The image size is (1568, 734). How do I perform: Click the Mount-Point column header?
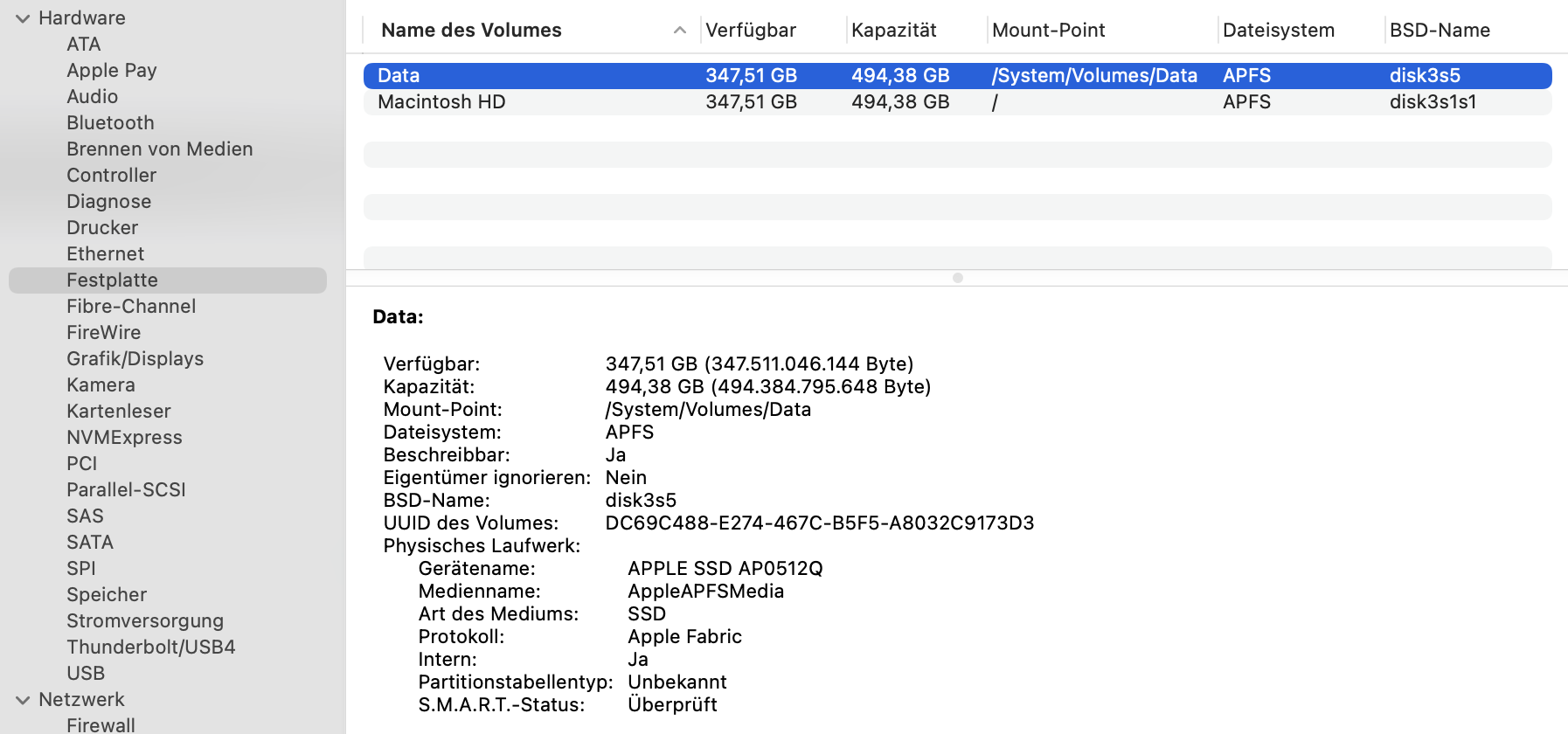click(1048, 31)
